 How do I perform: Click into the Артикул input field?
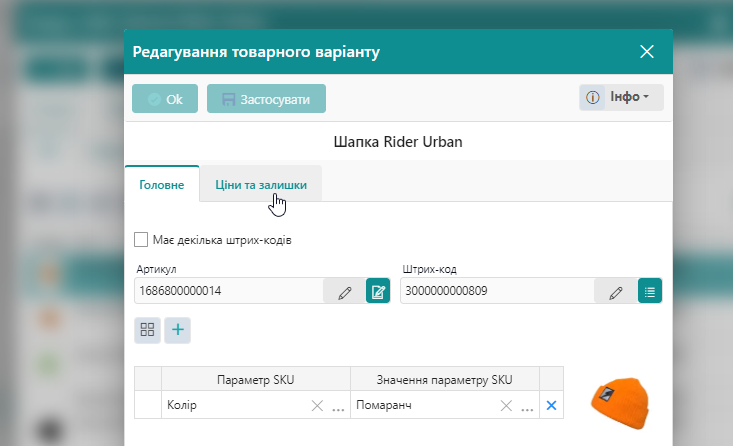pos(228,292)
